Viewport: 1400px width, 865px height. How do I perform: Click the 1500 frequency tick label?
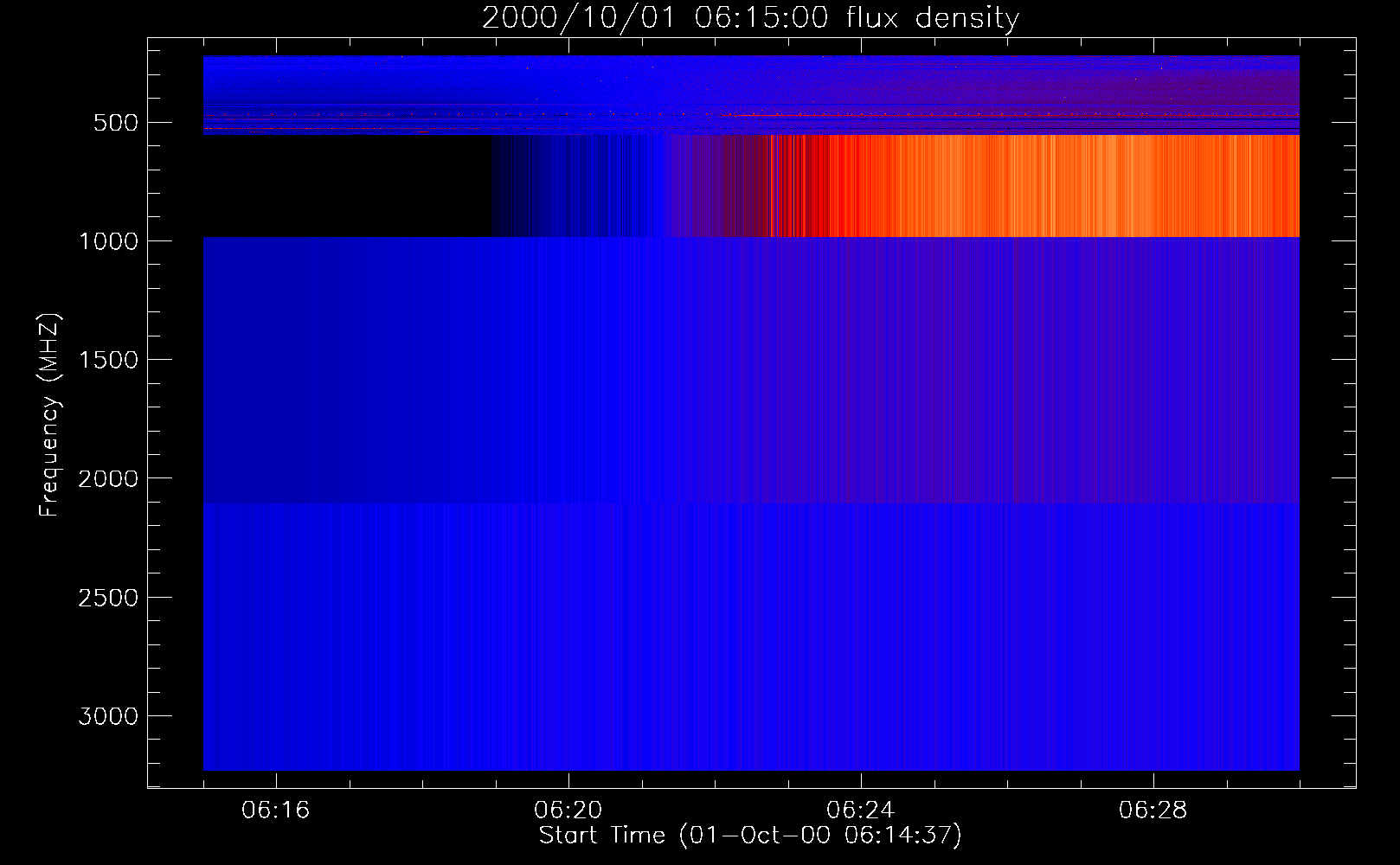pyautogui.click(x=108, y=360)
